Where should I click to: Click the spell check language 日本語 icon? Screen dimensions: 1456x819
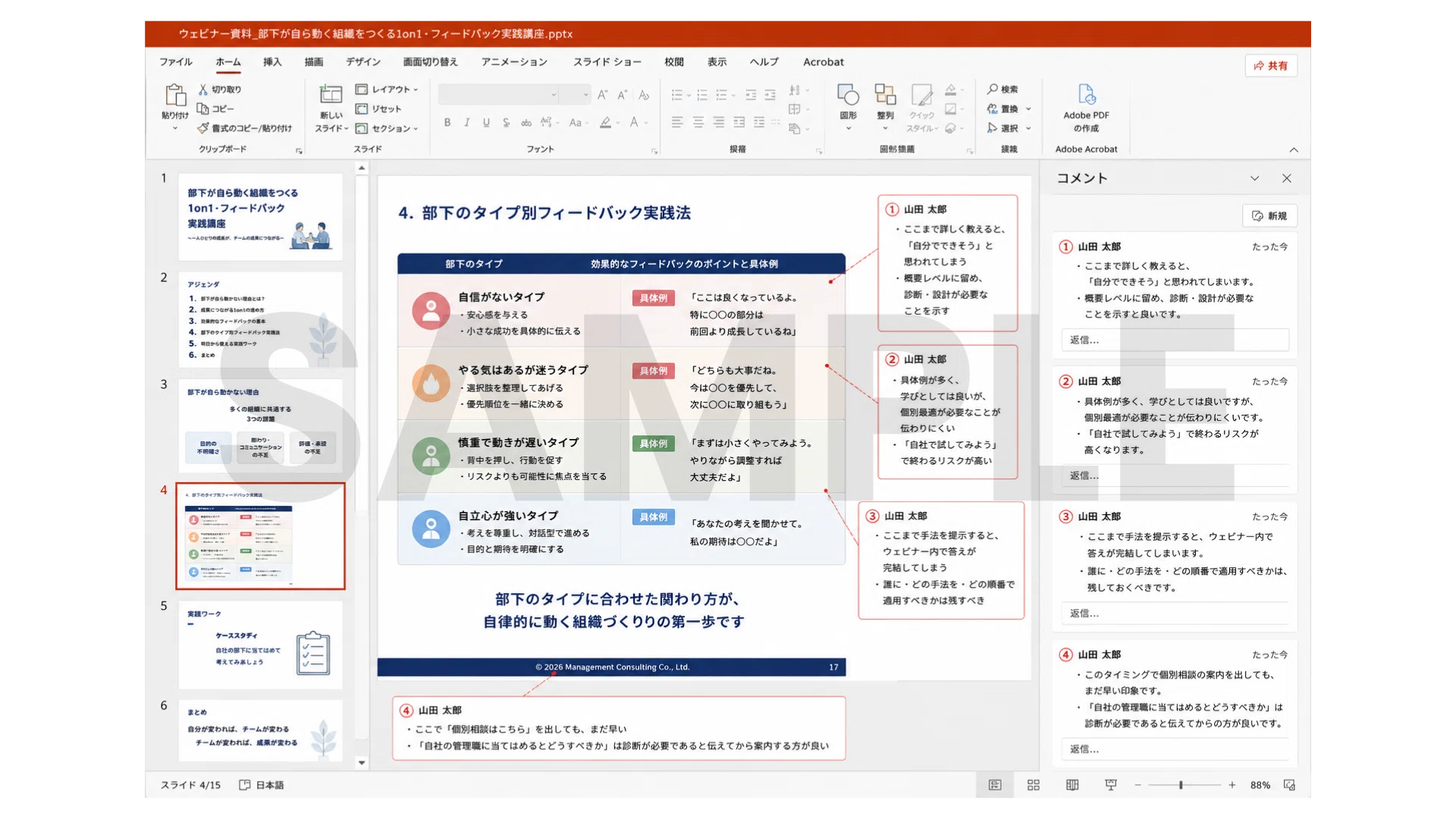(x=245, y=785)
